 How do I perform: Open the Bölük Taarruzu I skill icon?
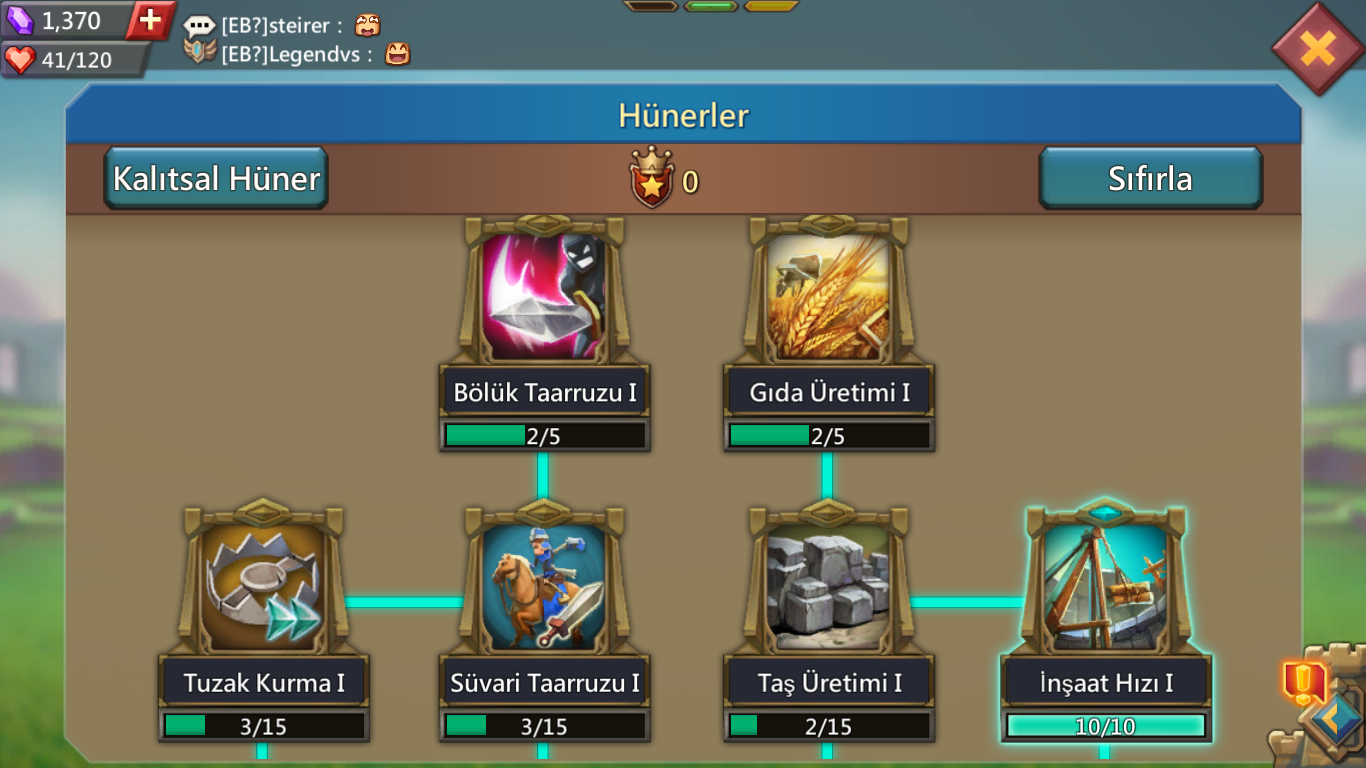coord(544,296)
